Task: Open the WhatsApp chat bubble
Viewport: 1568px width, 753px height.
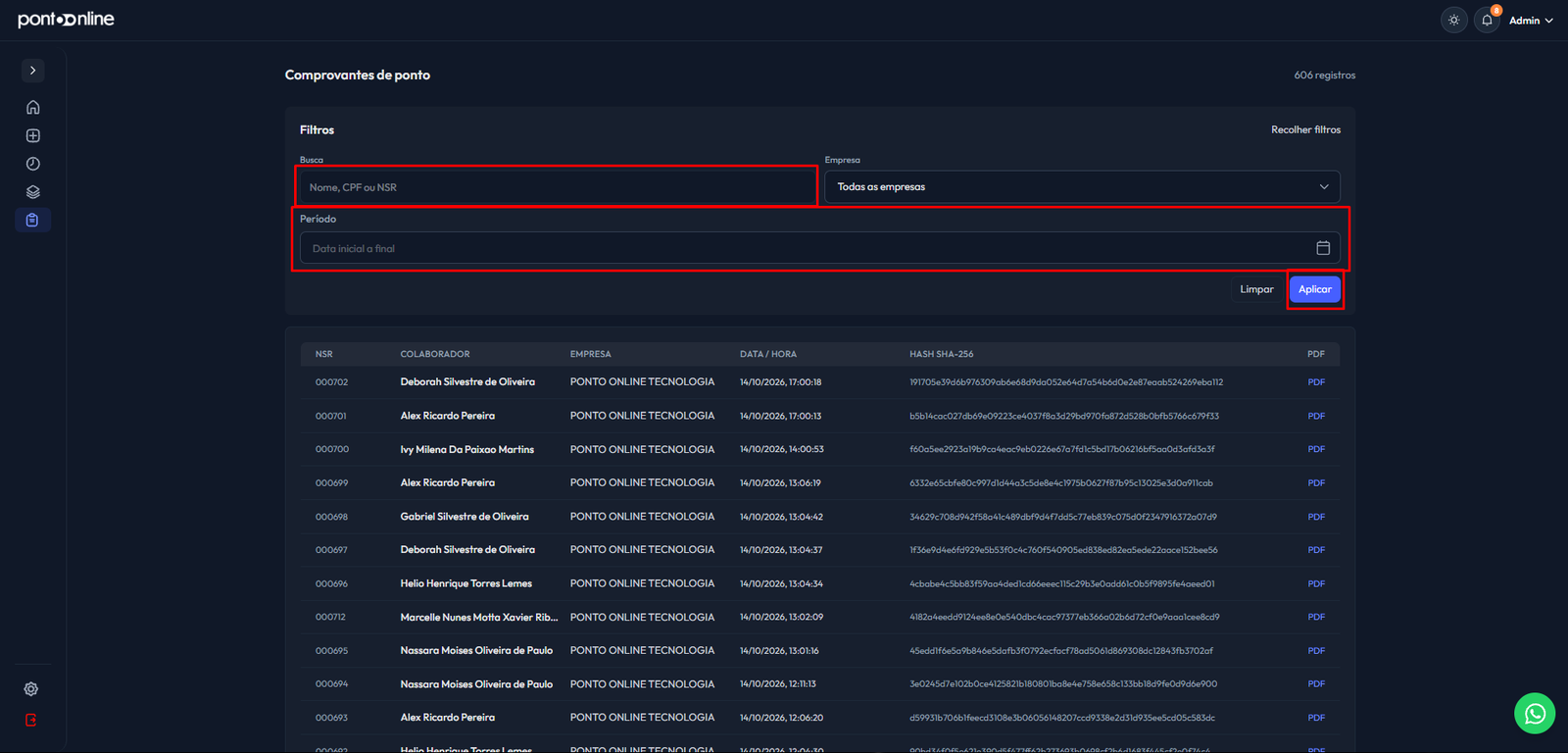Action: [1535, 713]
